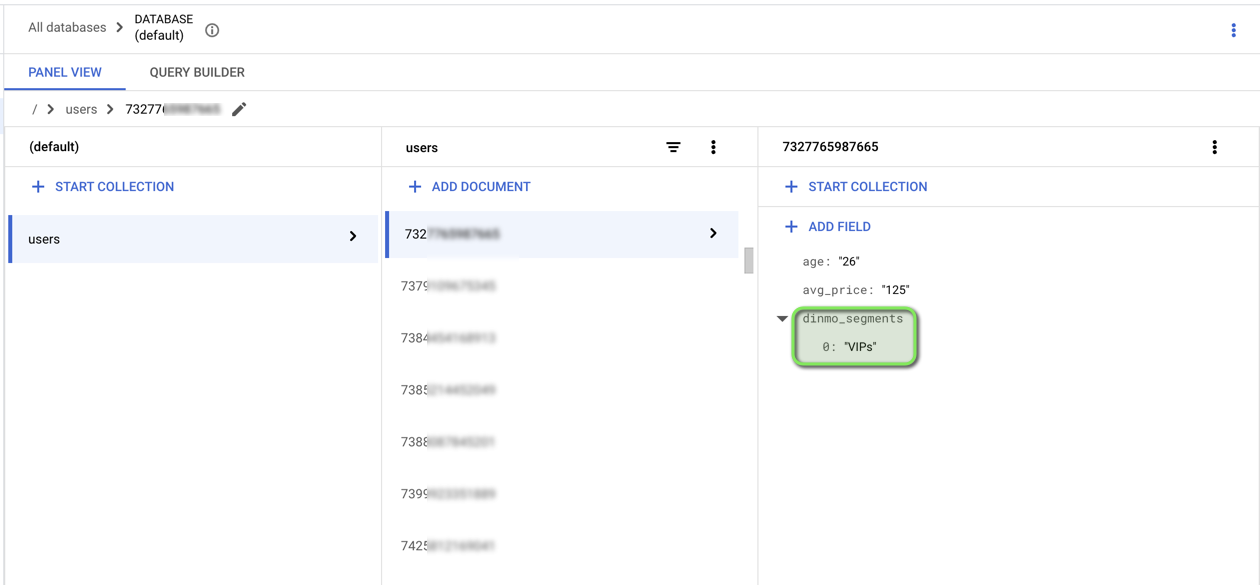Click Start Collection under document 7327765987665
The image size is (1260, 585).
856,187
